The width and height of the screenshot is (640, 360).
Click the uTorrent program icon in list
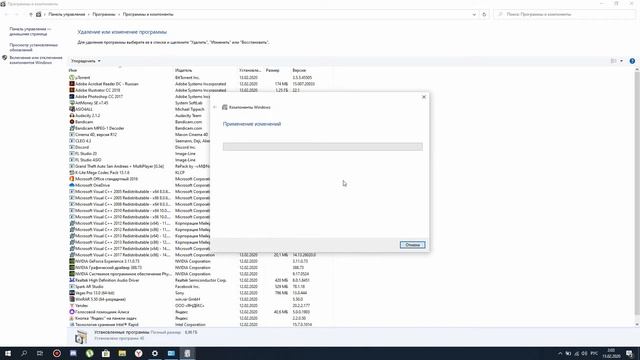(x=72, y=77)
